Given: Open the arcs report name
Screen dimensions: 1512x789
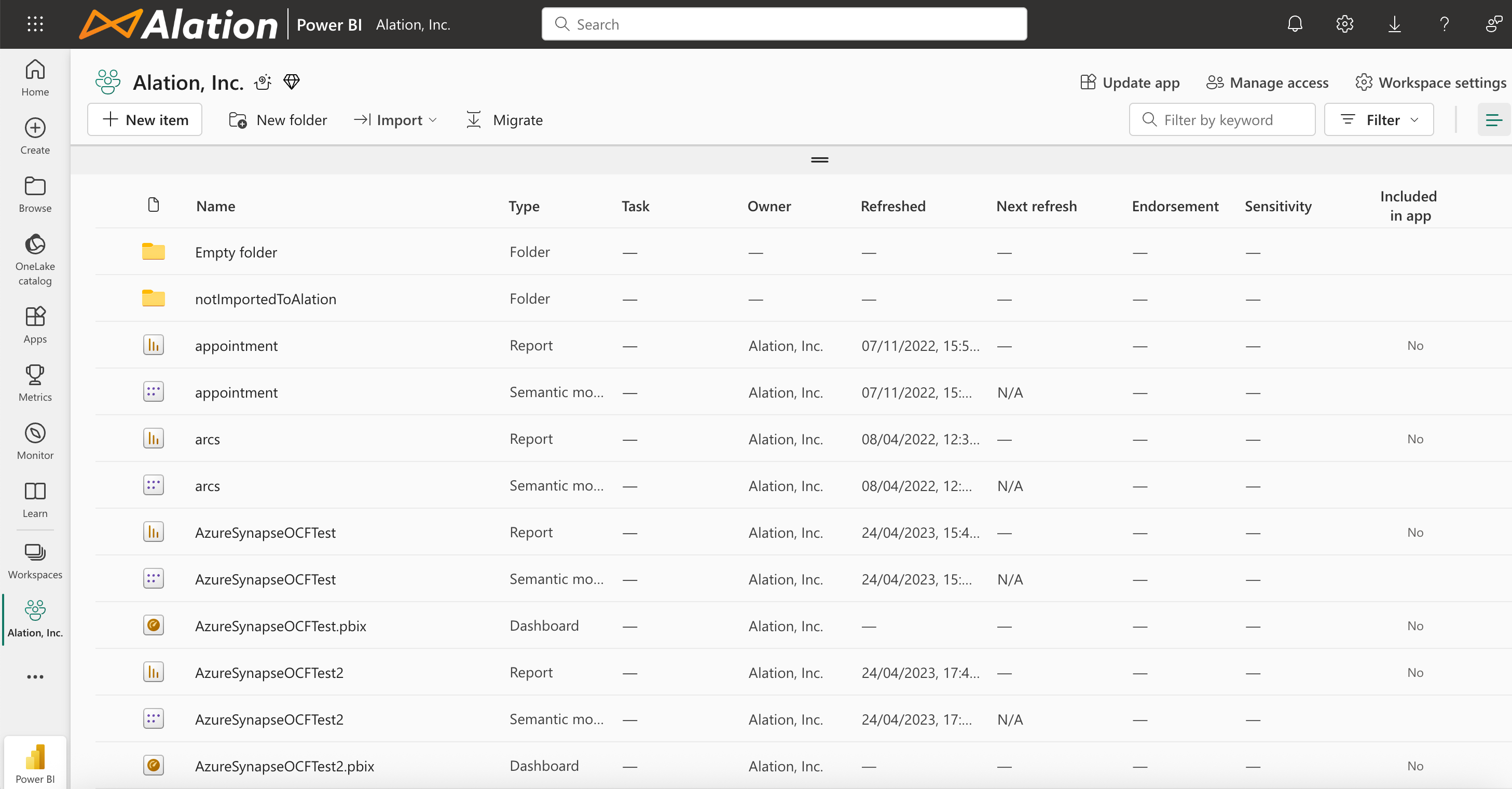Looking at the screenshot, I should tap(207, 439).
